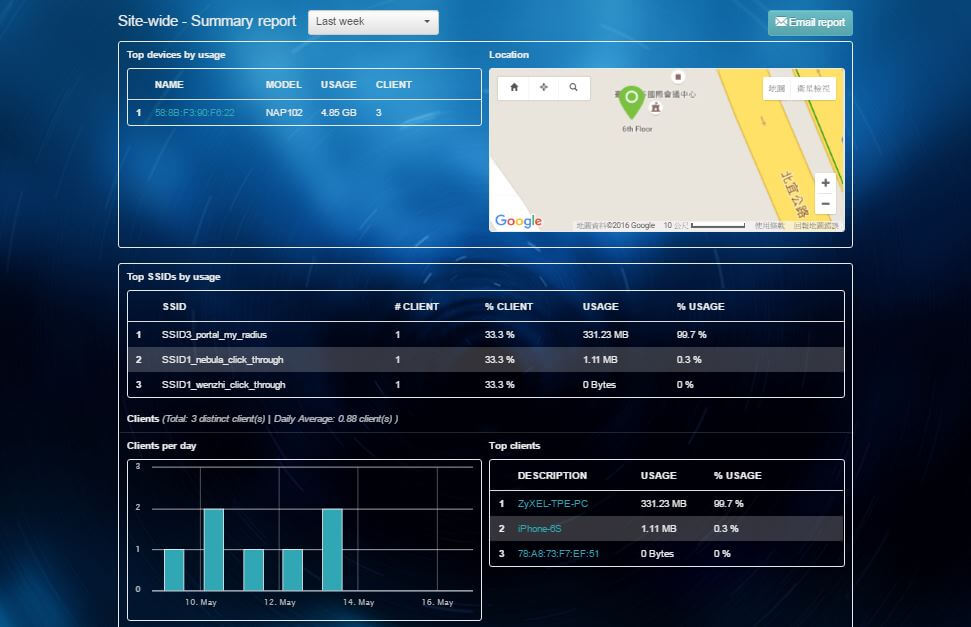Click the map search magnifier icon
This screenshot has height=627, width=971.
573,88
